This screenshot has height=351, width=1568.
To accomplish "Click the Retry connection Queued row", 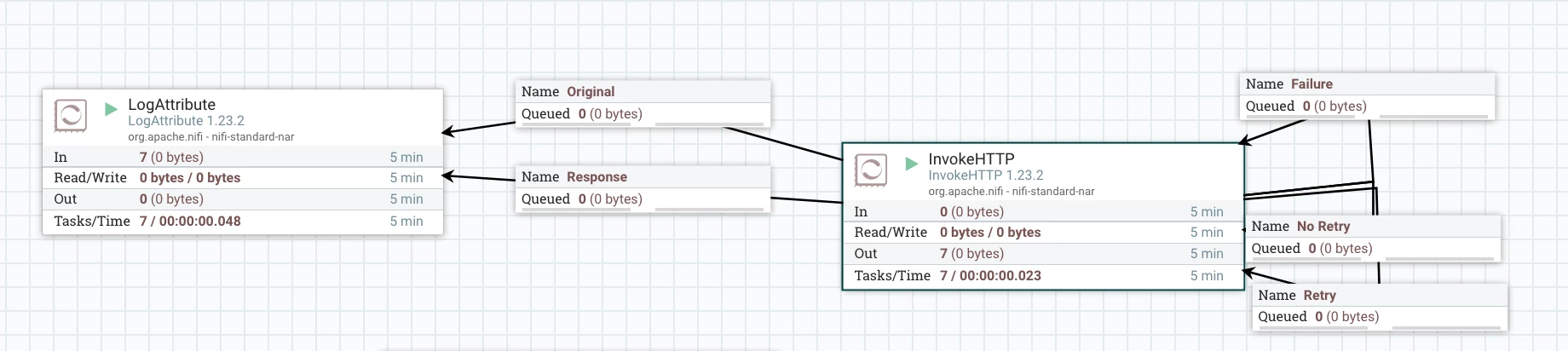I will (1380, 317).
